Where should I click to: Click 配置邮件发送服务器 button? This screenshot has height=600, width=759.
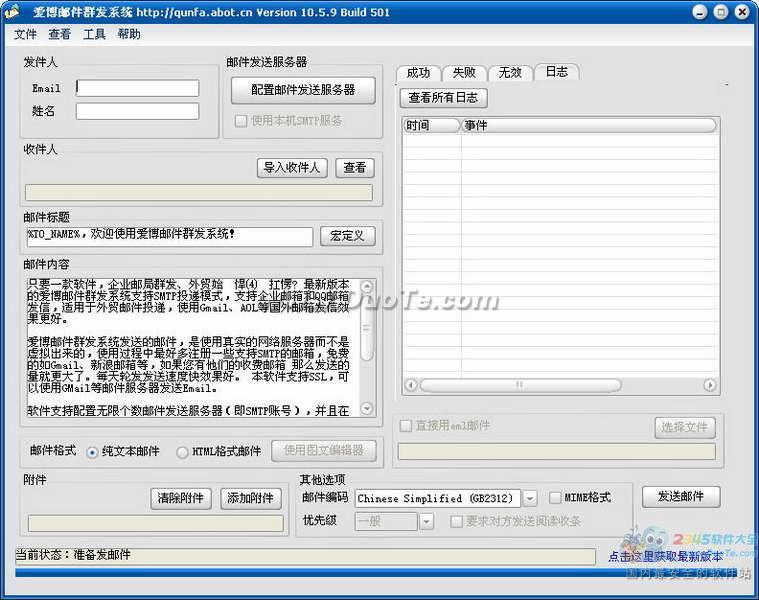pos(303,90)
